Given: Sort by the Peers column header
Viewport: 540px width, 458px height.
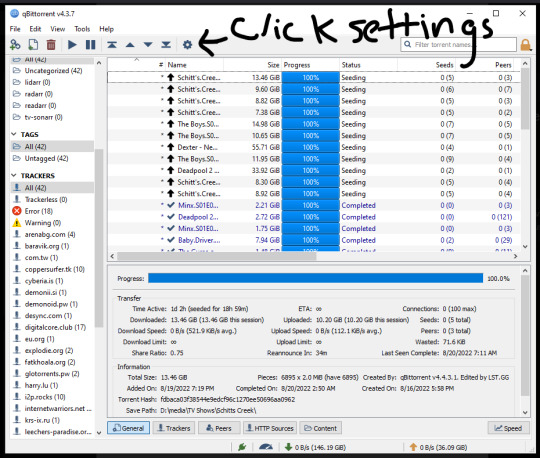Looking at the screenshot, I should pyautogui.click(x=485, y=65).
